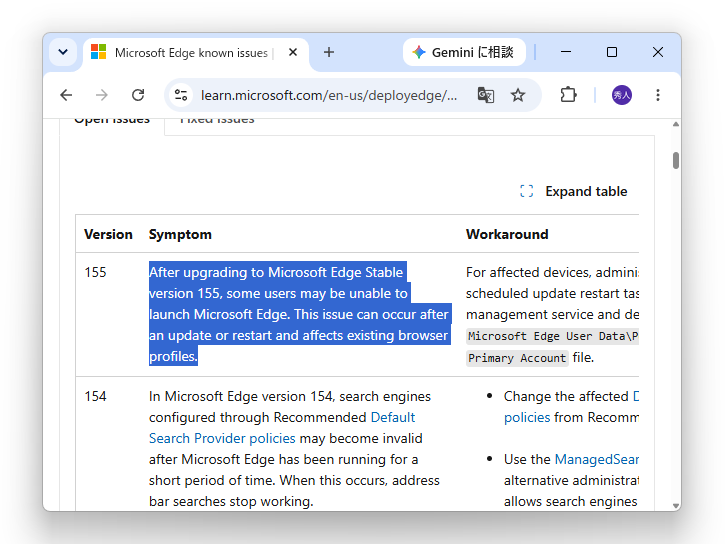Open a new tab with plus button
725x544 pixels.
click(x=329, y=52)
